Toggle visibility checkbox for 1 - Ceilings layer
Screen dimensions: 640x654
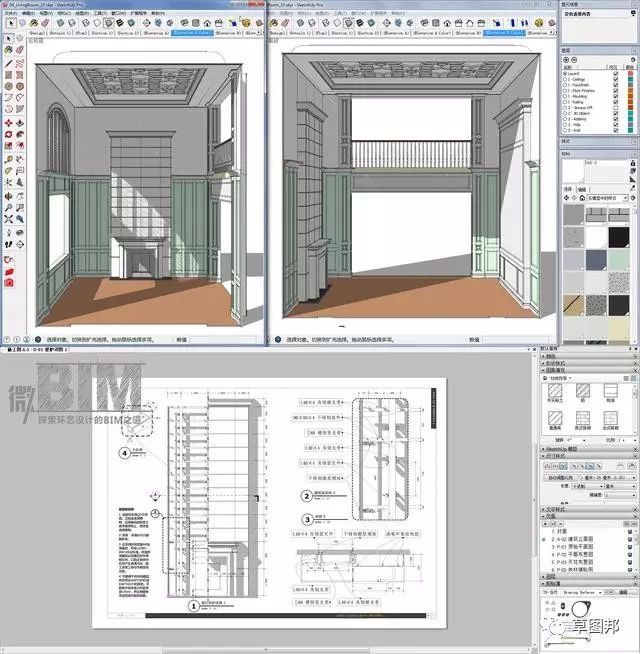pos(616,80)
